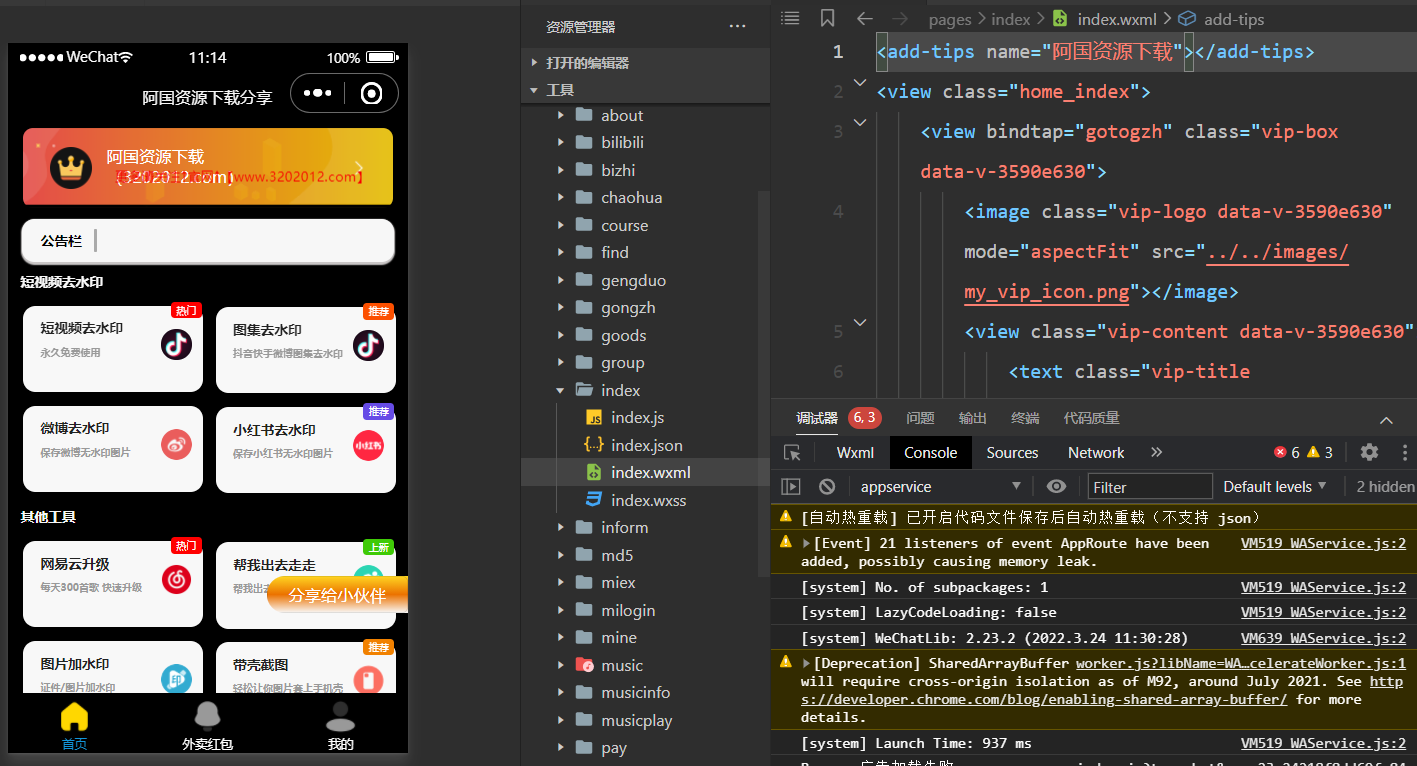The image size is (1417, 766).
Task: Tap the 微博去水印 Weibo icon
Action: click(176, 444)
